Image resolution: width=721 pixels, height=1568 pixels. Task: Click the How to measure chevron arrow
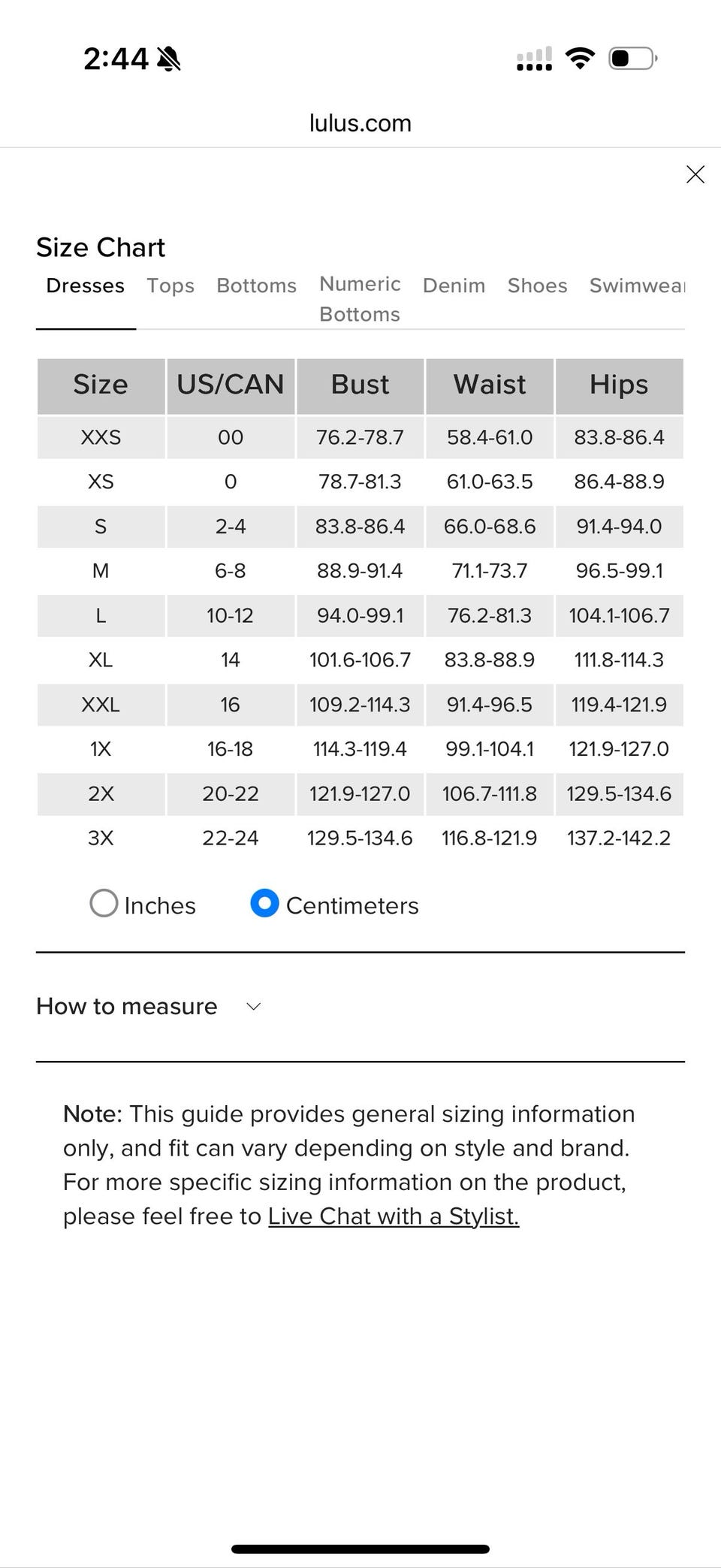click(x=254, y=1007)
